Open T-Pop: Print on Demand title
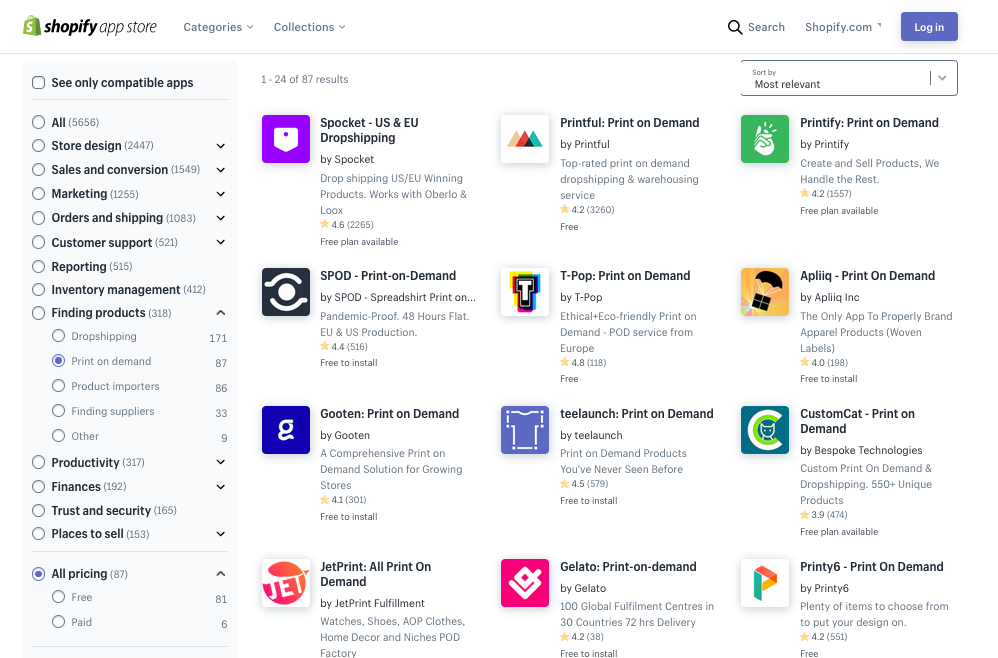The height and width of the screenshot is (658, 998). [625, 276]
